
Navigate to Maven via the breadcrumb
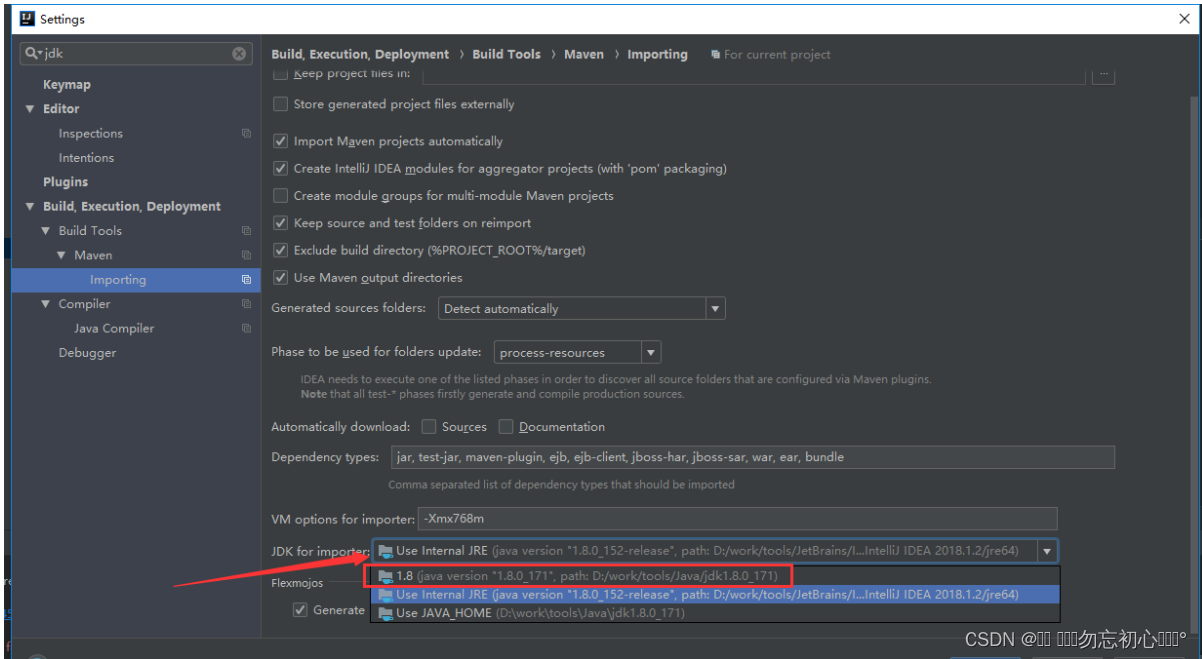584,54
